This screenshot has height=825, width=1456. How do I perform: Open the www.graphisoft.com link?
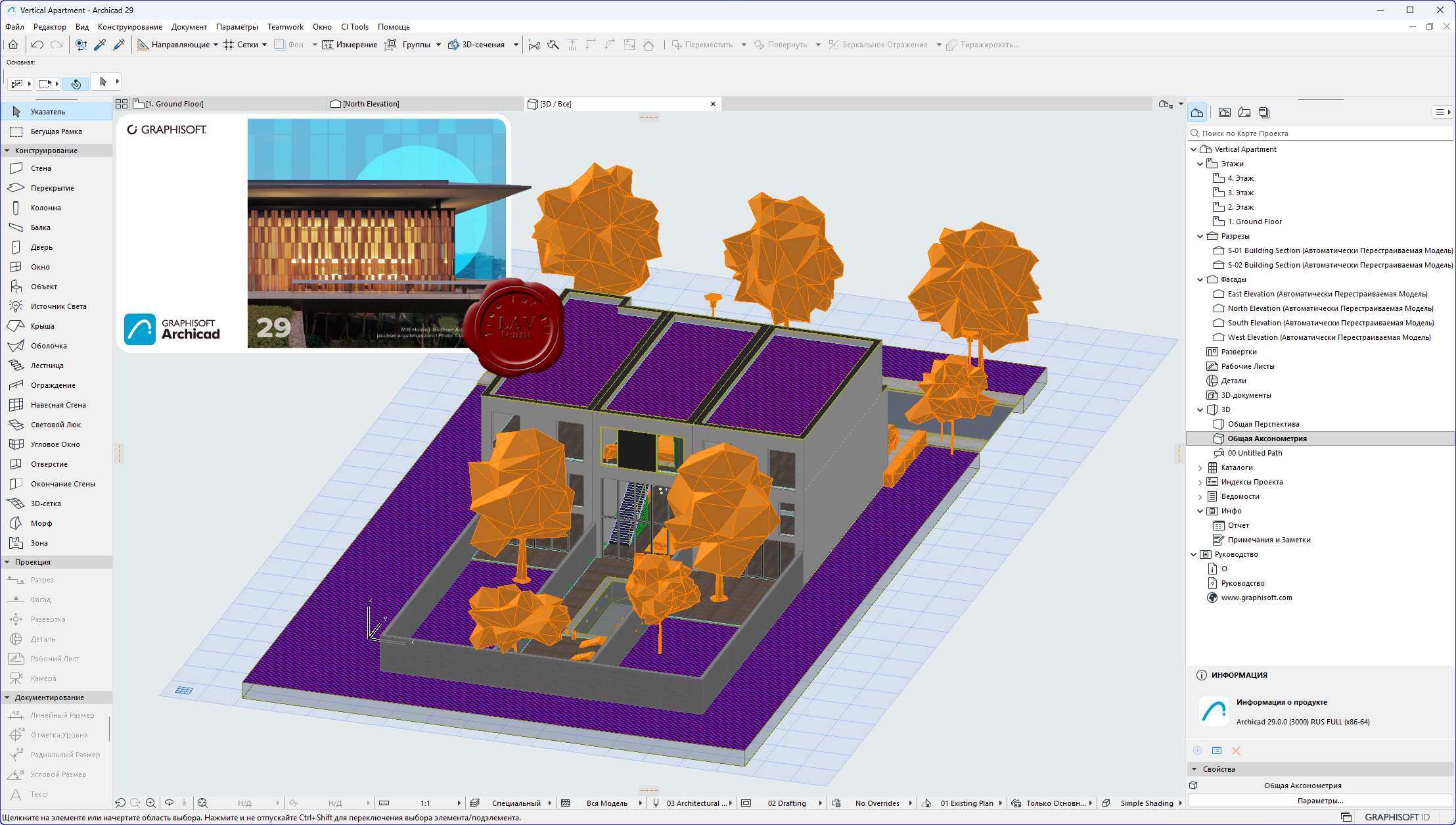coord(1256,598)
